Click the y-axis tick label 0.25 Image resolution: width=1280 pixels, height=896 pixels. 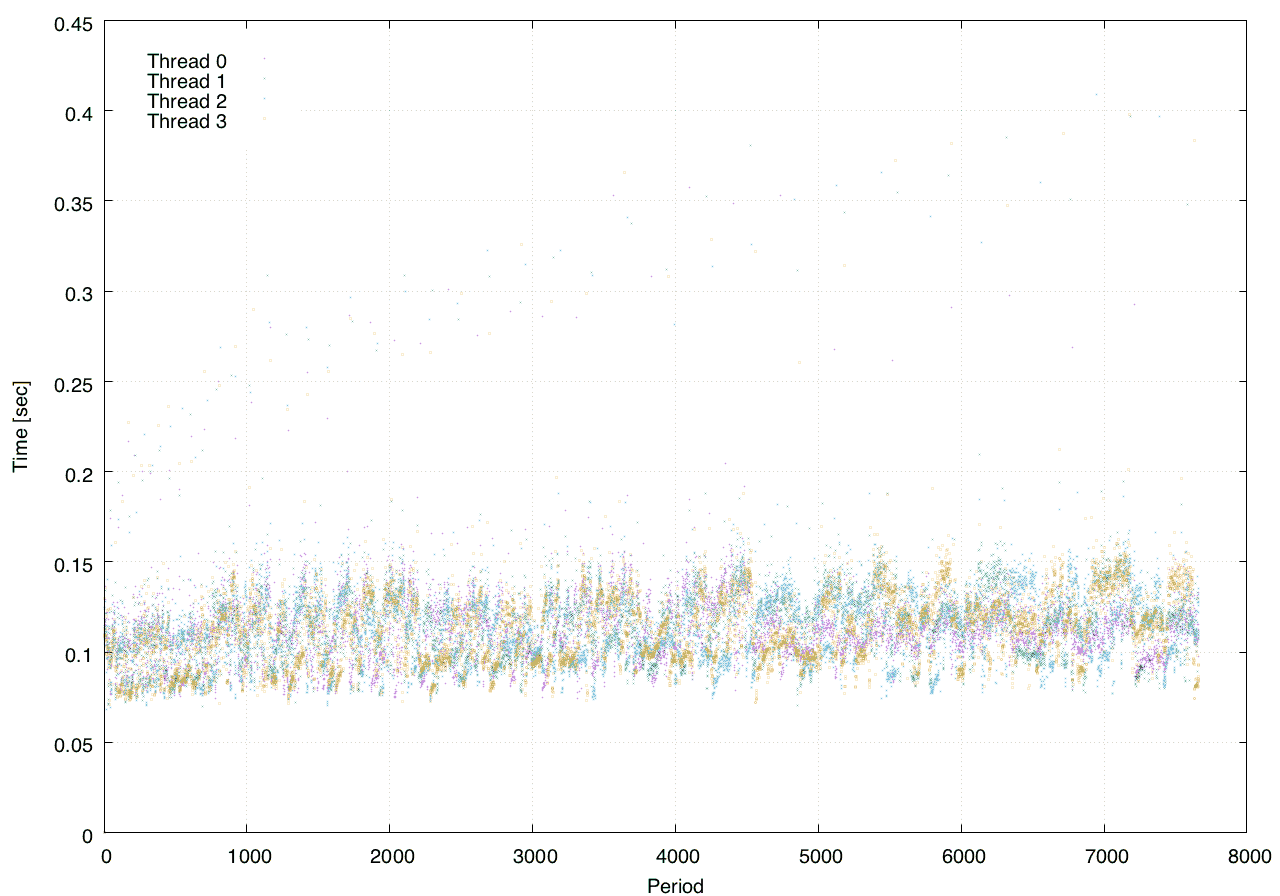click(72, 383)
